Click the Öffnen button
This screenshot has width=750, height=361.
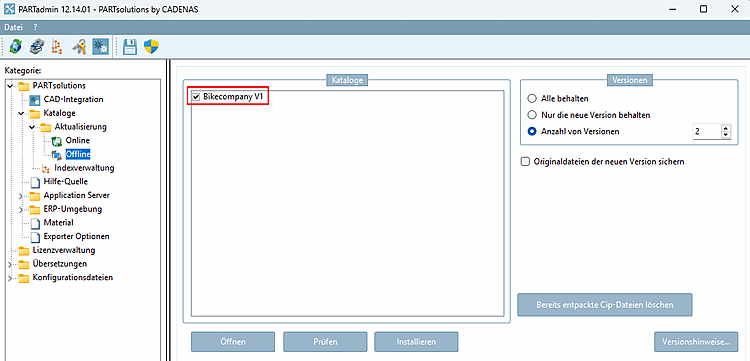click(233, 342)
